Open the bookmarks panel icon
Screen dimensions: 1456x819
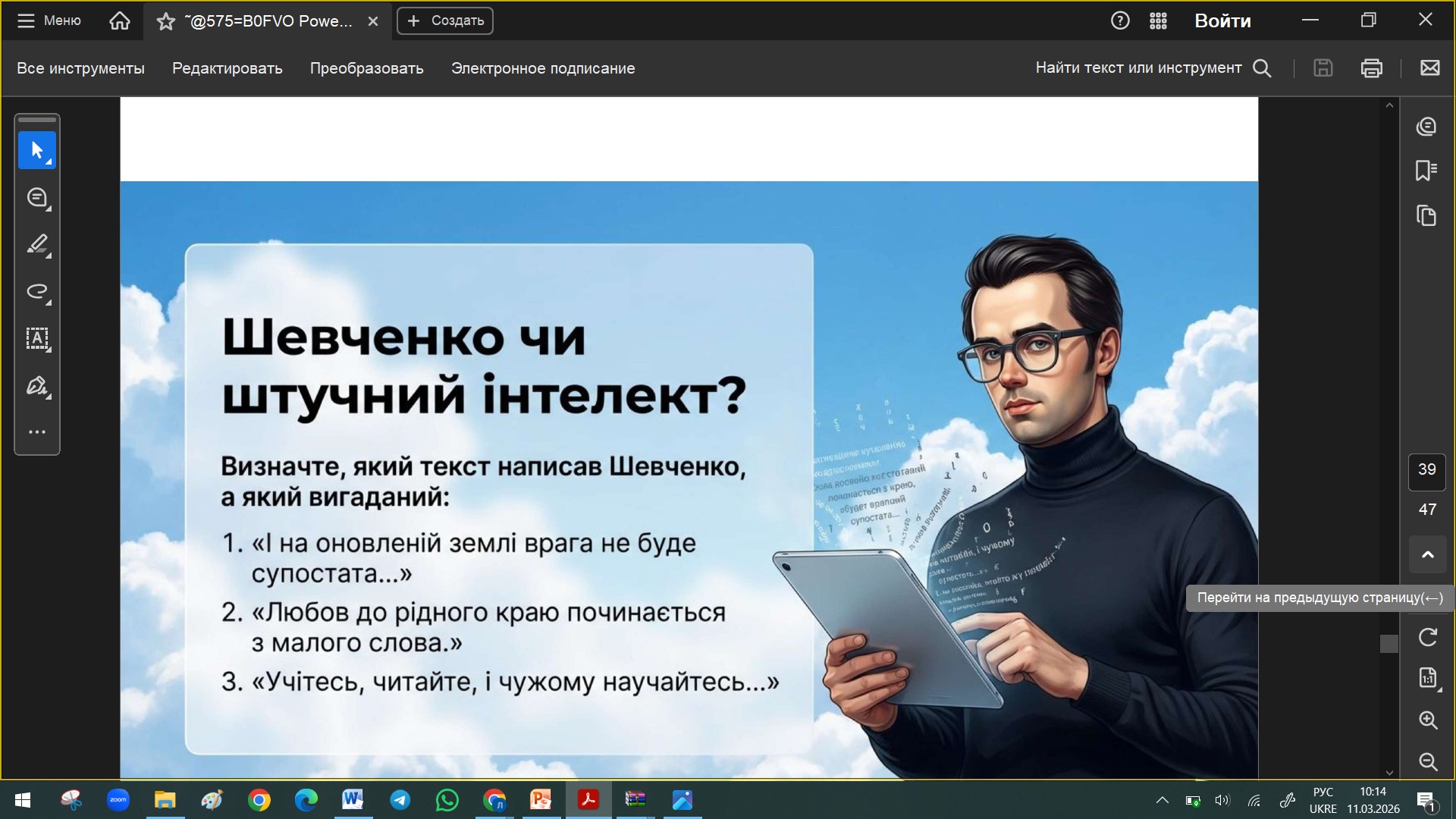click(x=1426, y=171)
